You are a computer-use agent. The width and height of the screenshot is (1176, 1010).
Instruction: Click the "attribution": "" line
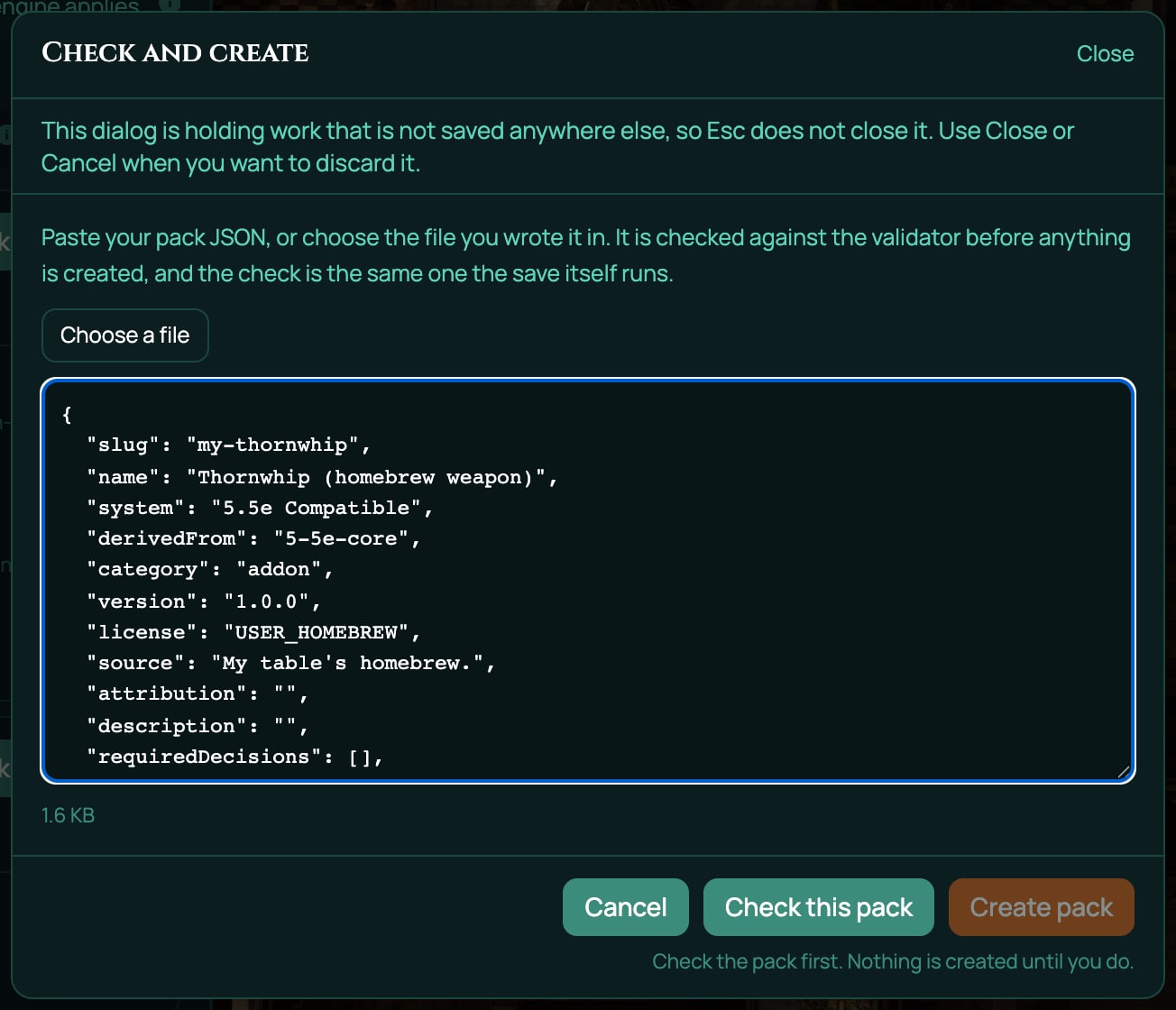198,694
